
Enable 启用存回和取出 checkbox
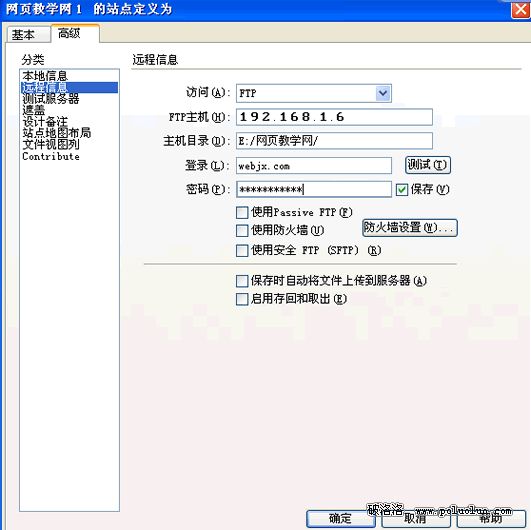click(242, 299)
